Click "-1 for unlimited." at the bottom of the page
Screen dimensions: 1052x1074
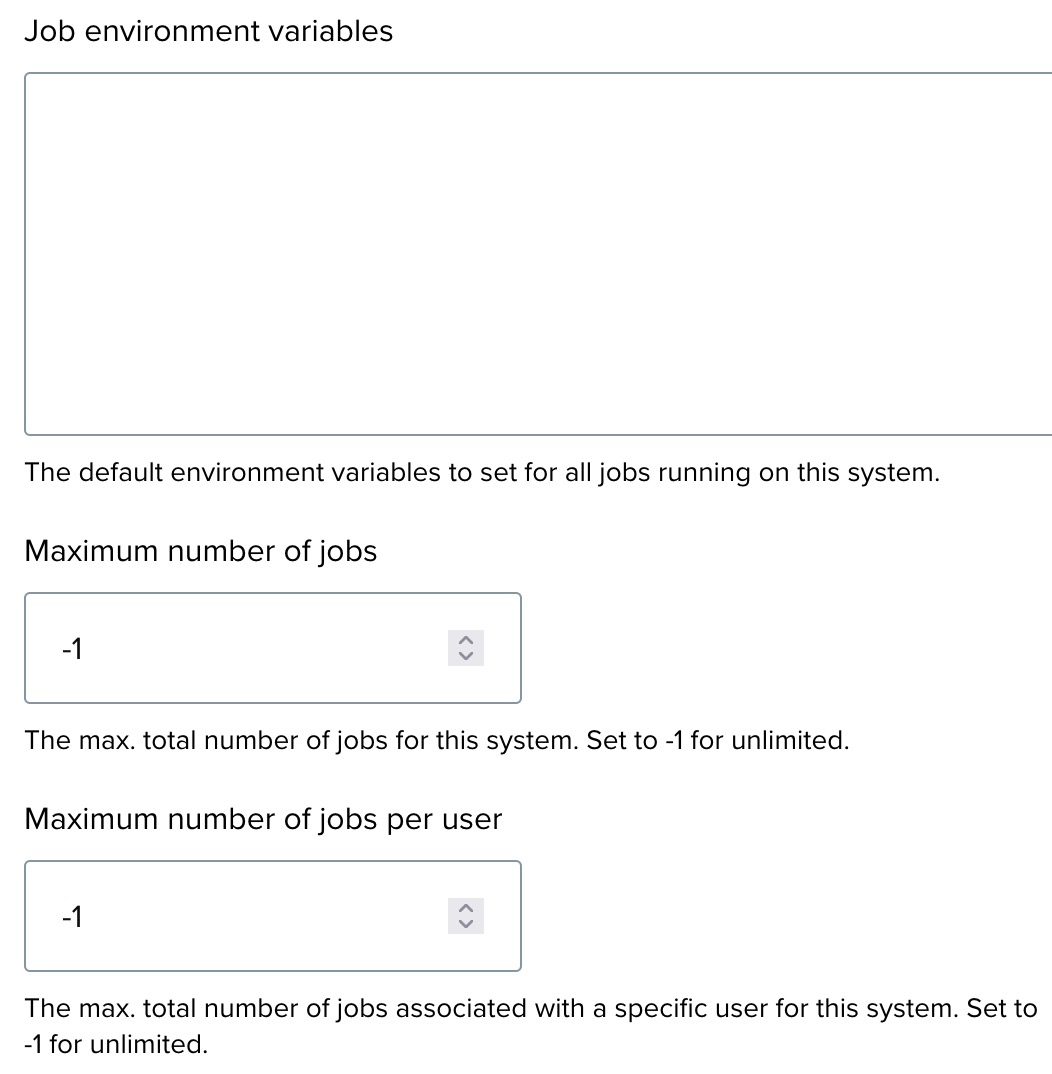pos(115,1044)
